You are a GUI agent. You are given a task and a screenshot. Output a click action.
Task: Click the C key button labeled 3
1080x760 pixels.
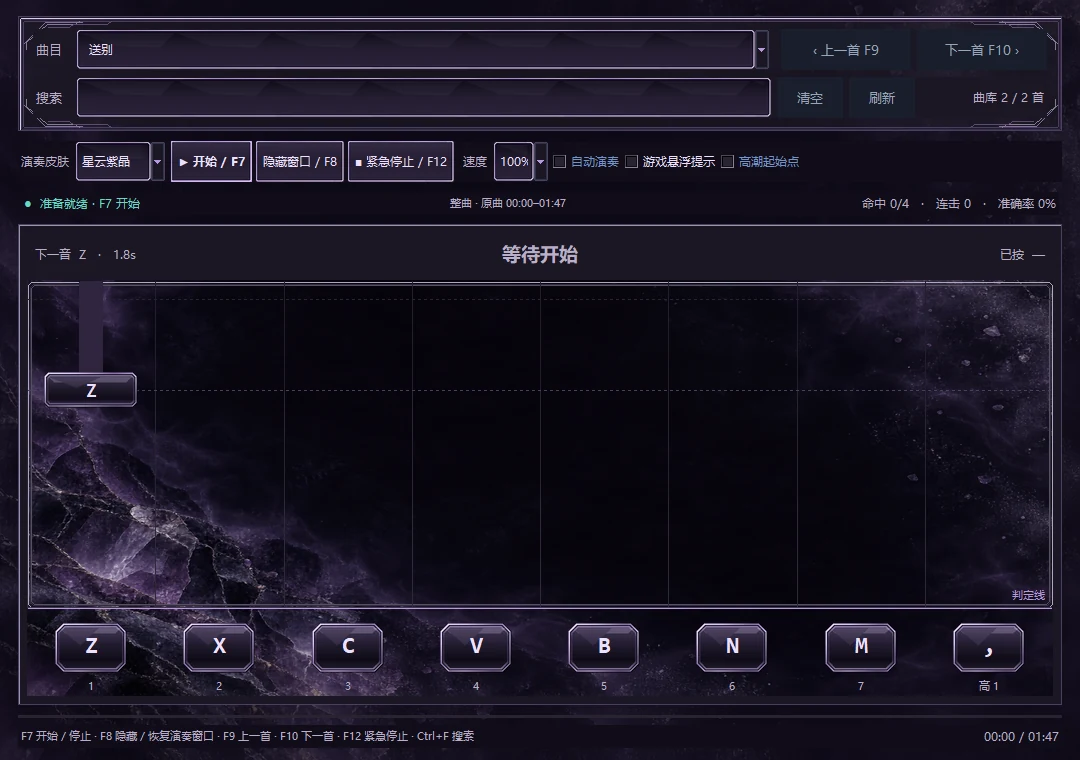(348, 647)
